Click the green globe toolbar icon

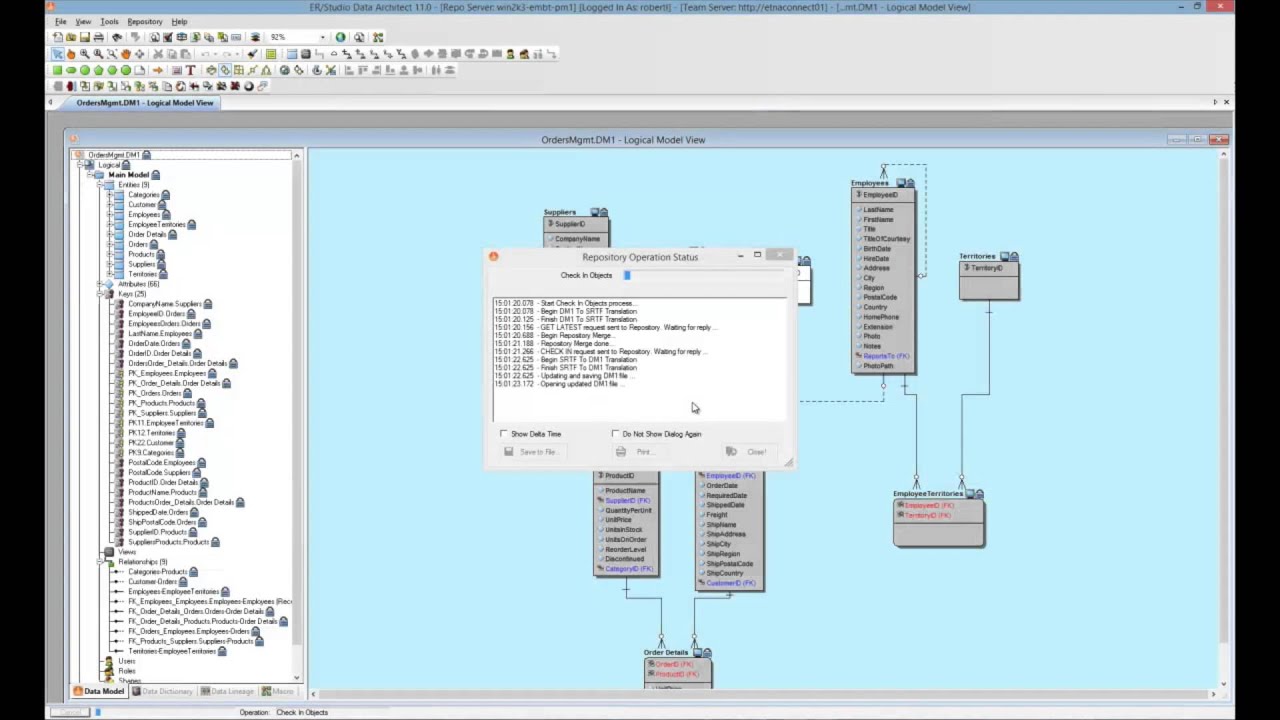coord(341,37)
